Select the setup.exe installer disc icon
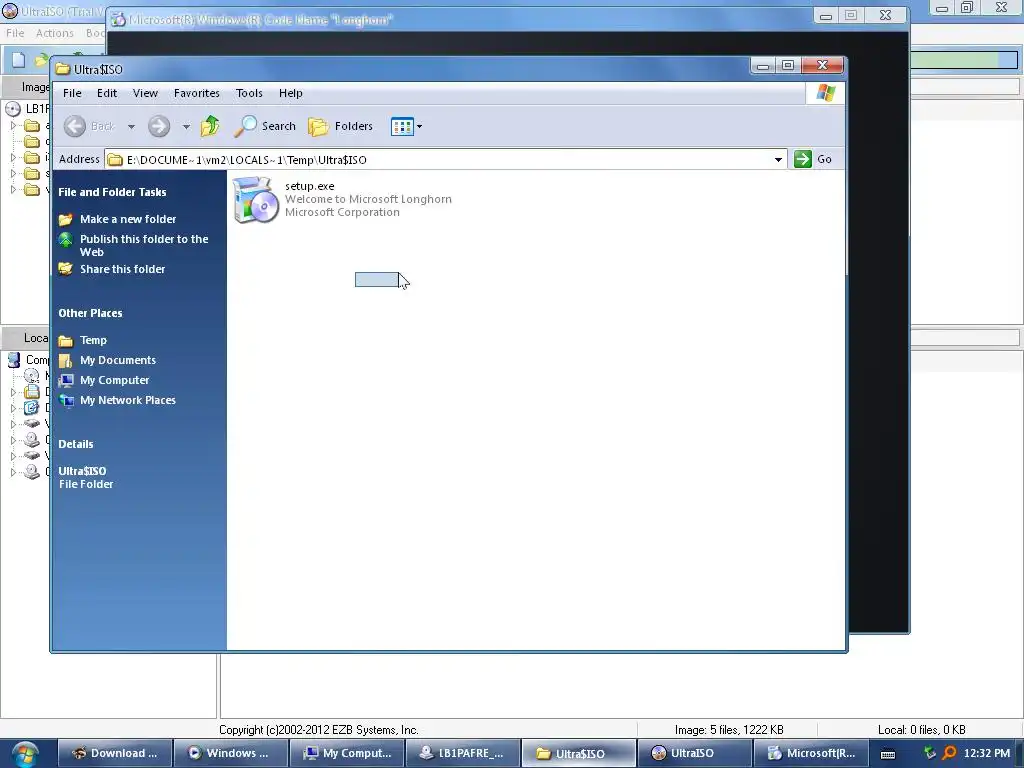 pos(255,199)
